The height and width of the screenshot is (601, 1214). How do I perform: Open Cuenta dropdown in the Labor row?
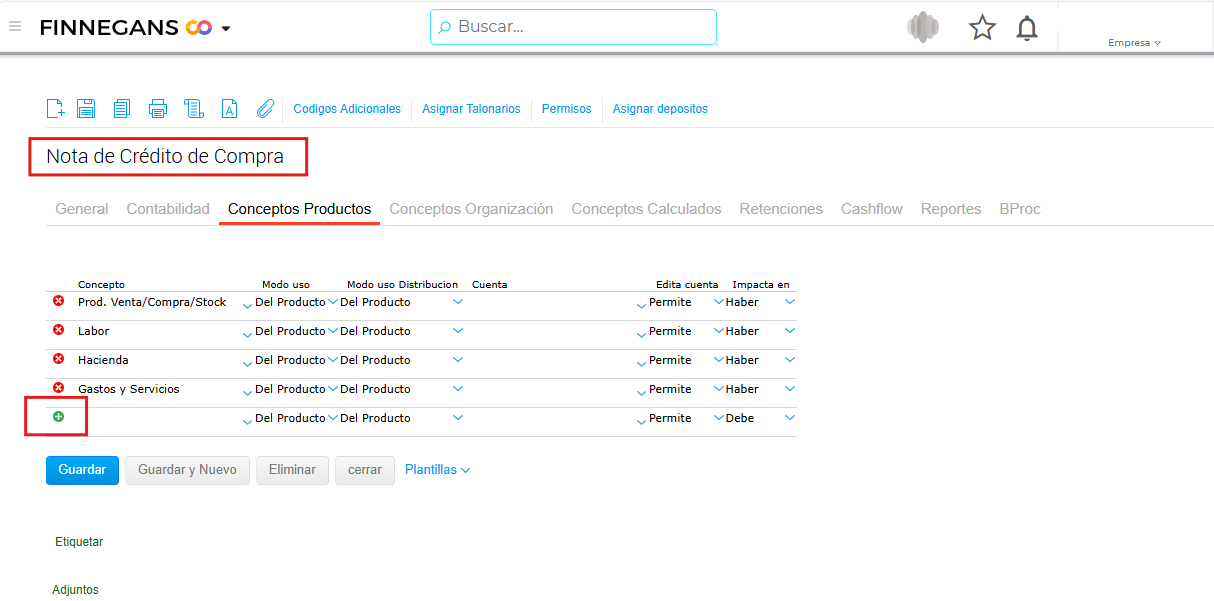(641, 335)
